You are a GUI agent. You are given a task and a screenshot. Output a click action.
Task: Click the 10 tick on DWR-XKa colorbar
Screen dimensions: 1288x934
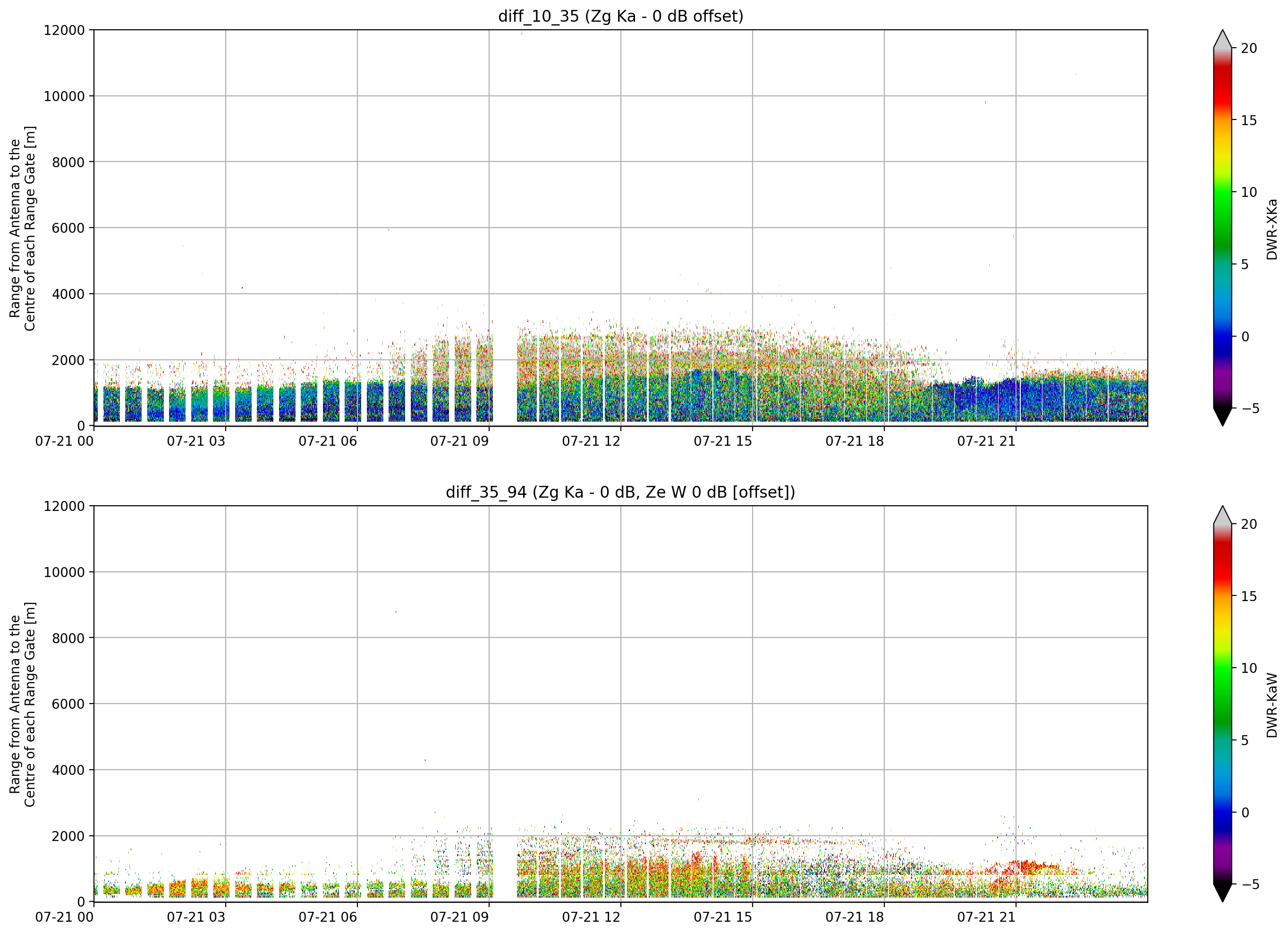pos(1249,192)
